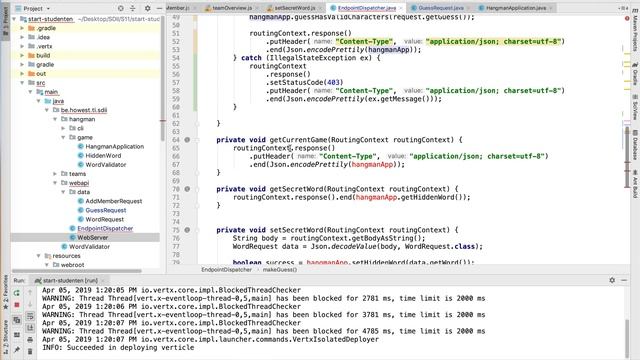Click the down stack trace arrow
Image resolution: width=640 pixels, height=360 pixels.
[x=30, y=304]
